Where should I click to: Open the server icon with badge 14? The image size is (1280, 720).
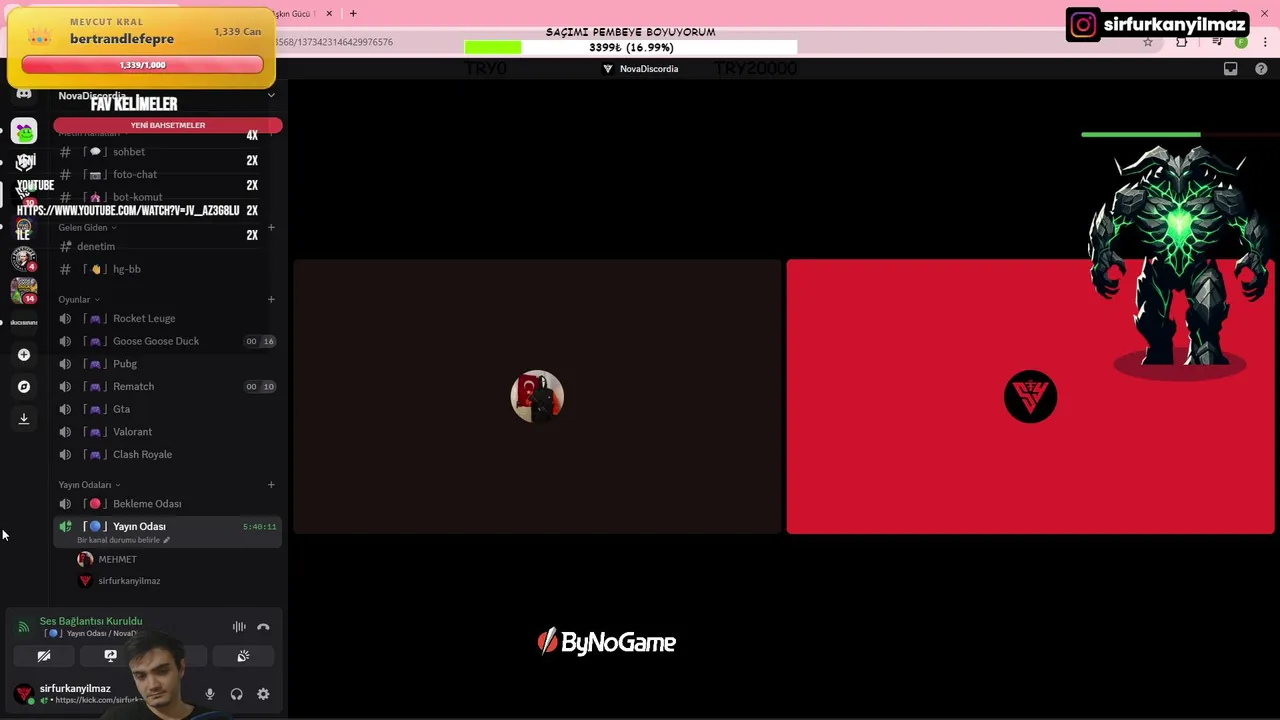click(24, 290)
